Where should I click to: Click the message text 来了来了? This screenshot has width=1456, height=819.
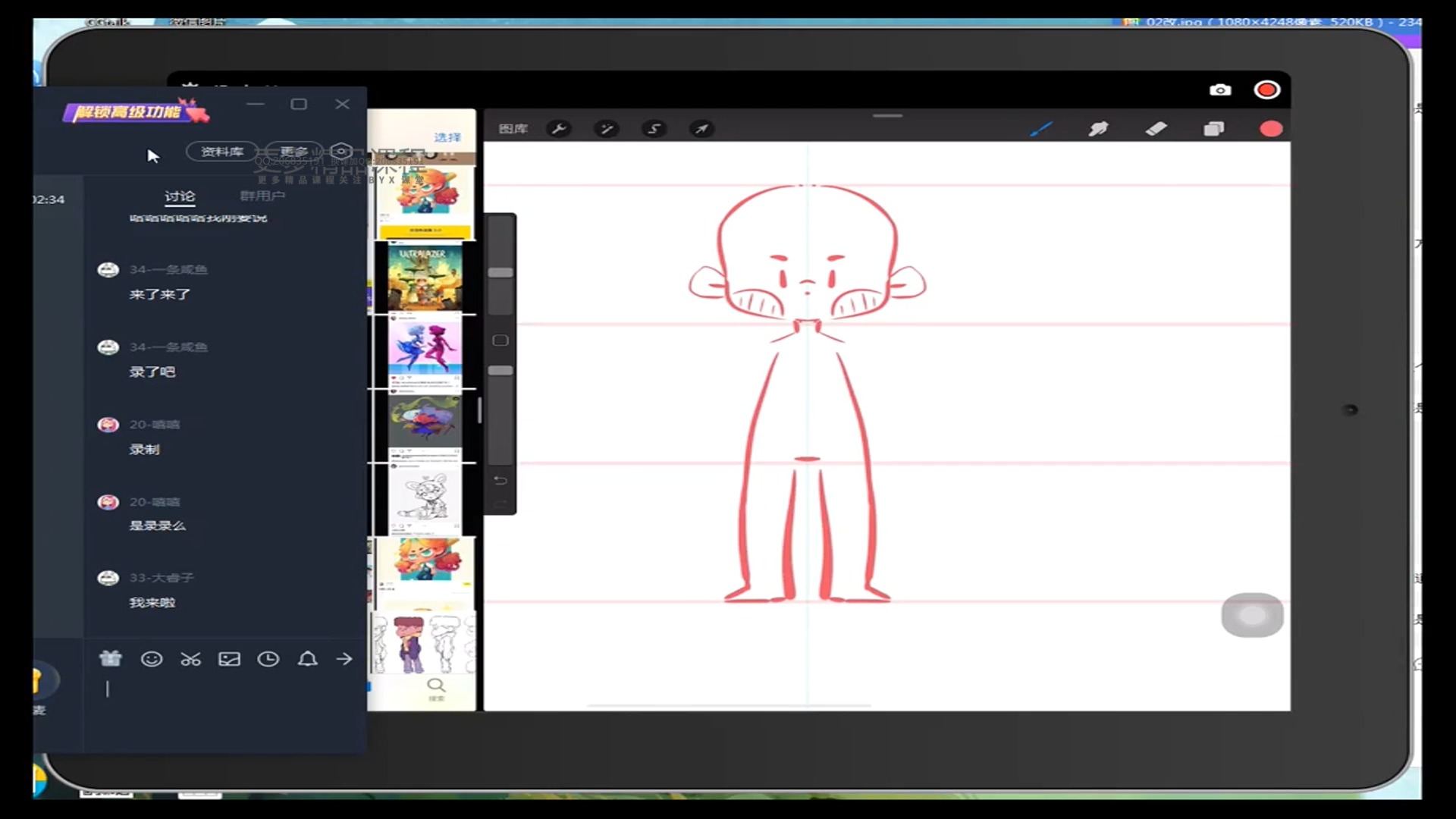coord(160,294)
